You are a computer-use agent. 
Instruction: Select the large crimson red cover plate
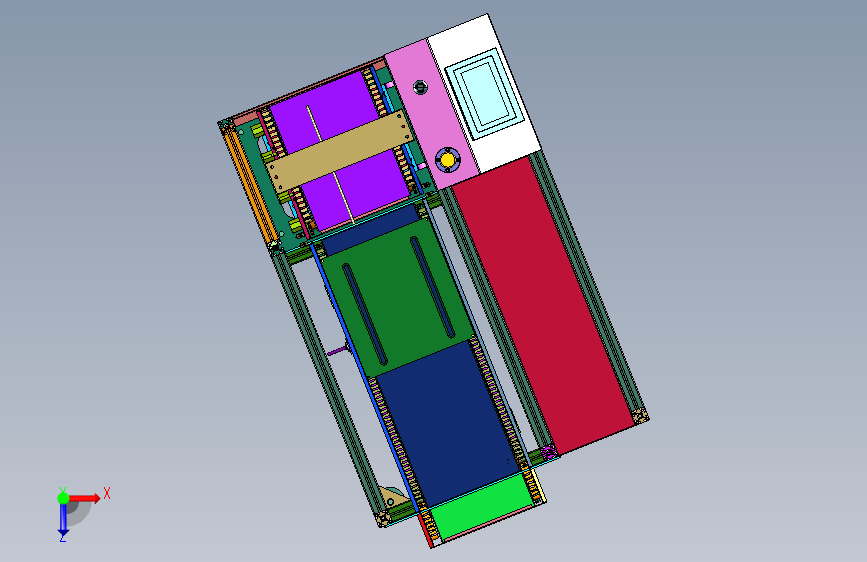pos(543,304)
